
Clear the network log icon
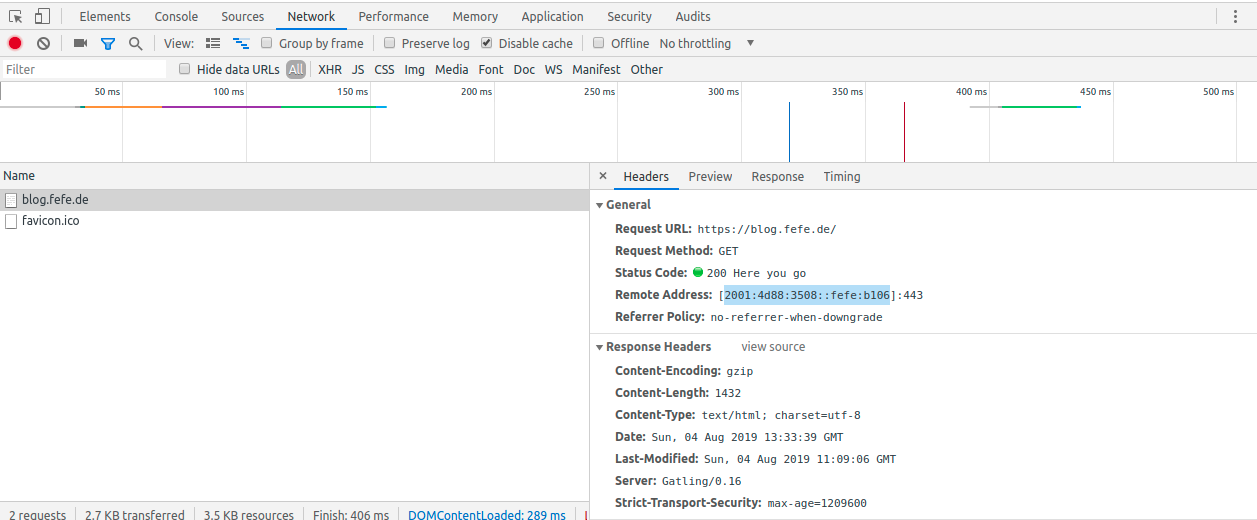click(x=43, y=43)
